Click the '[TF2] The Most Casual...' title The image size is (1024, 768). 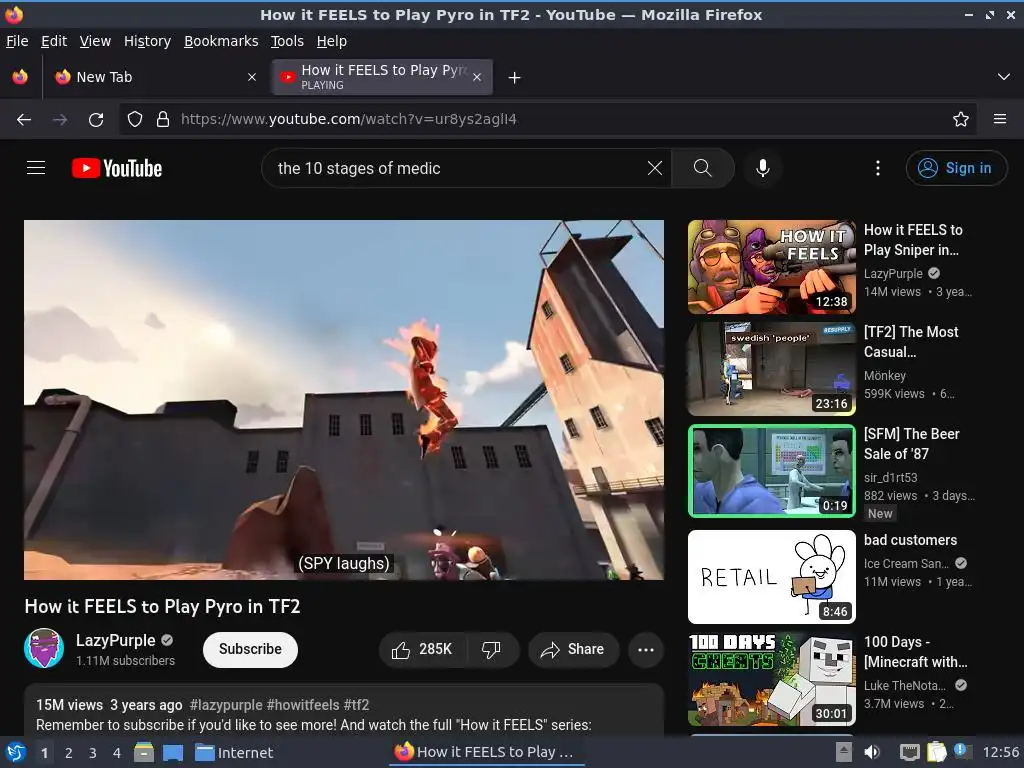[x=911, y=342]
